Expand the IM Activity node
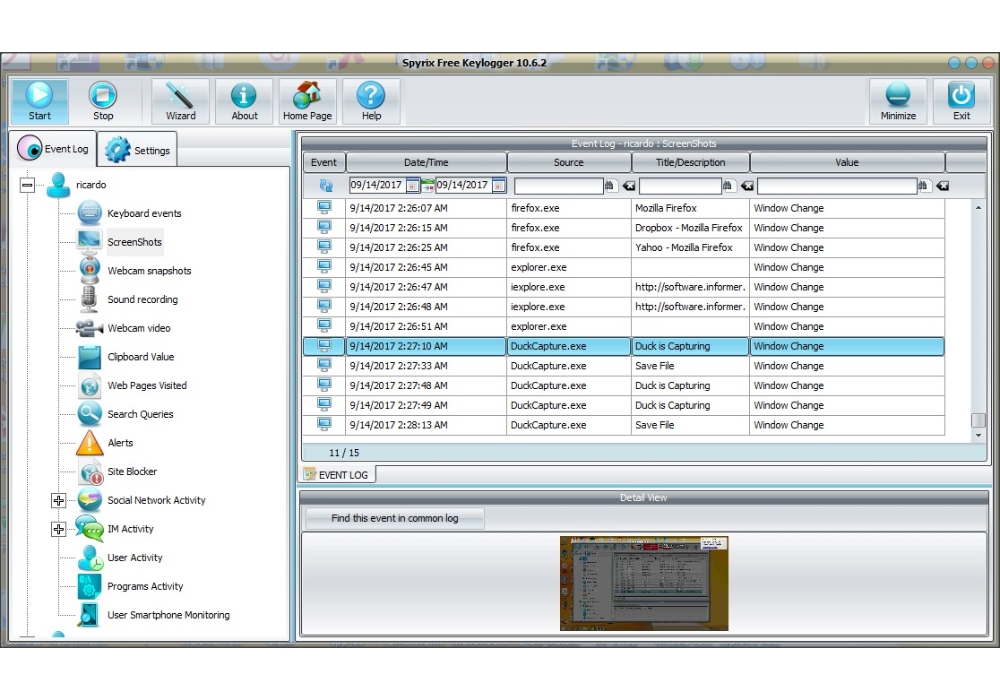Screen dimensions: 1000x700 tap(59, 529)
